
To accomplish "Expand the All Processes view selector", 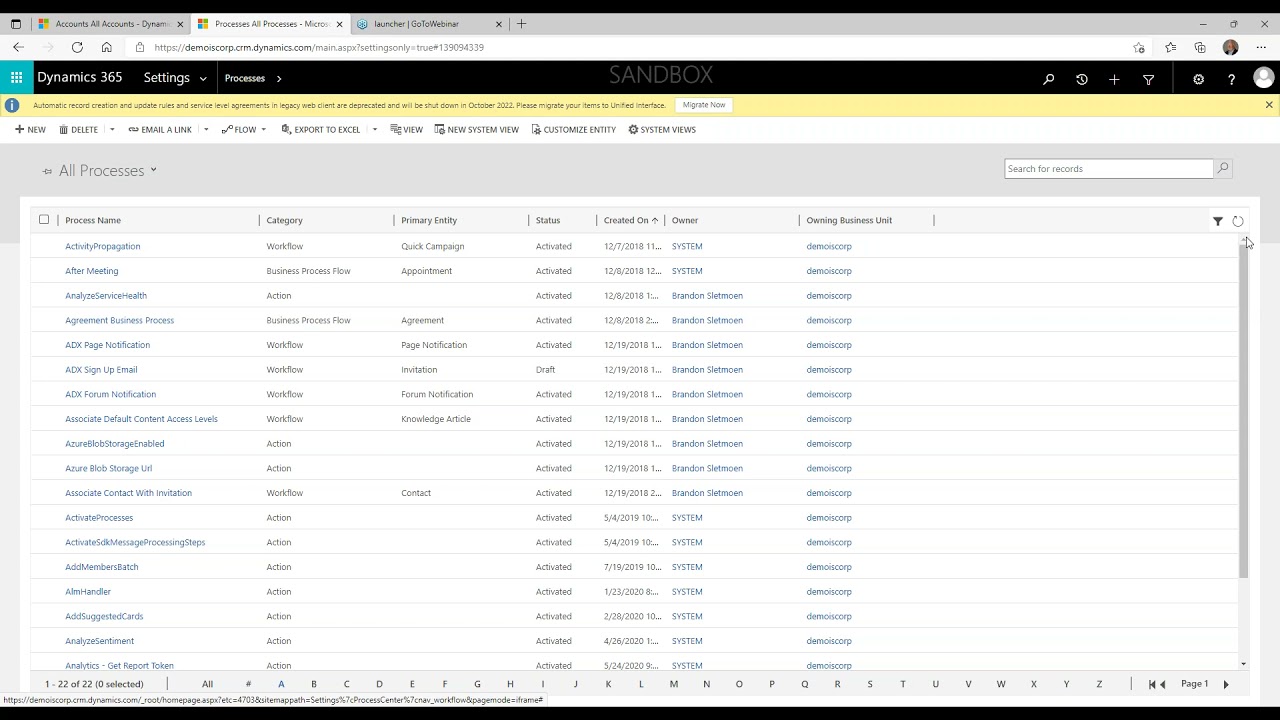I will pos(153,171).
